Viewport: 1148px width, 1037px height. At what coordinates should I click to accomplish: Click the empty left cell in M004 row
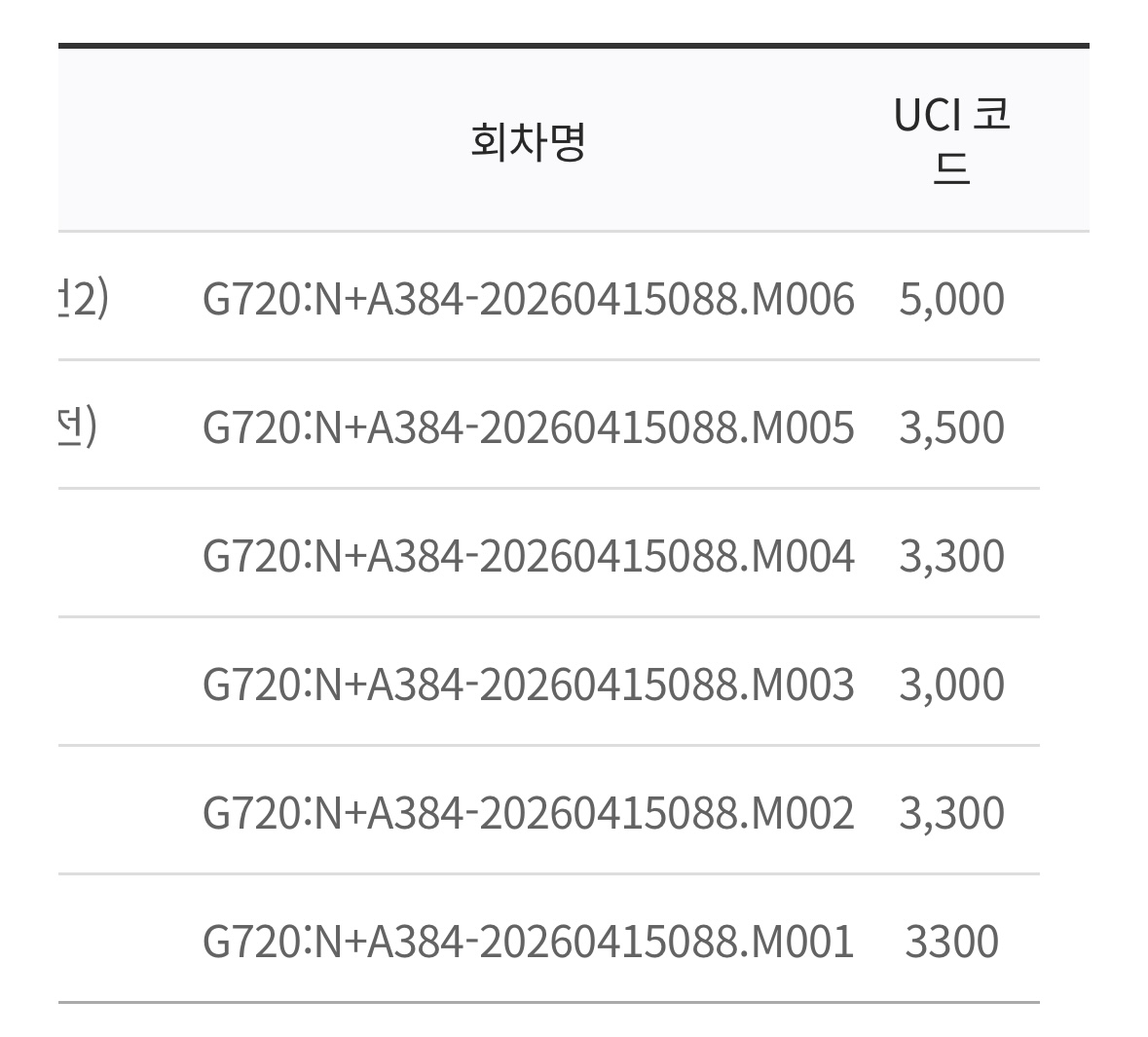coord(117,556)
